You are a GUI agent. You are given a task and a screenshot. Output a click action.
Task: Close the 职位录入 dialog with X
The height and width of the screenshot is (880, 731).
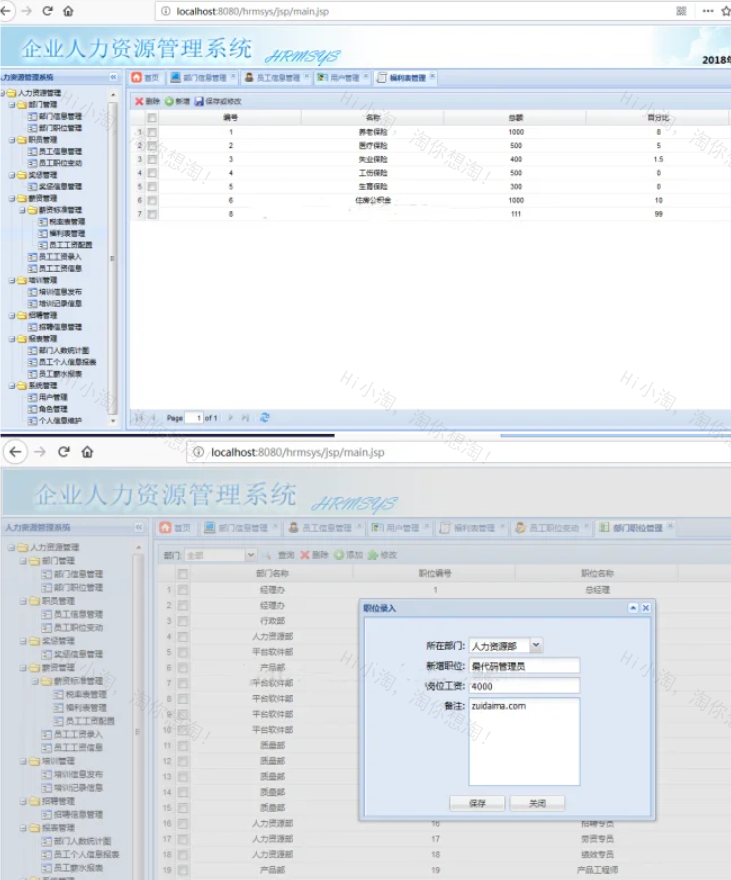point(646,608)
